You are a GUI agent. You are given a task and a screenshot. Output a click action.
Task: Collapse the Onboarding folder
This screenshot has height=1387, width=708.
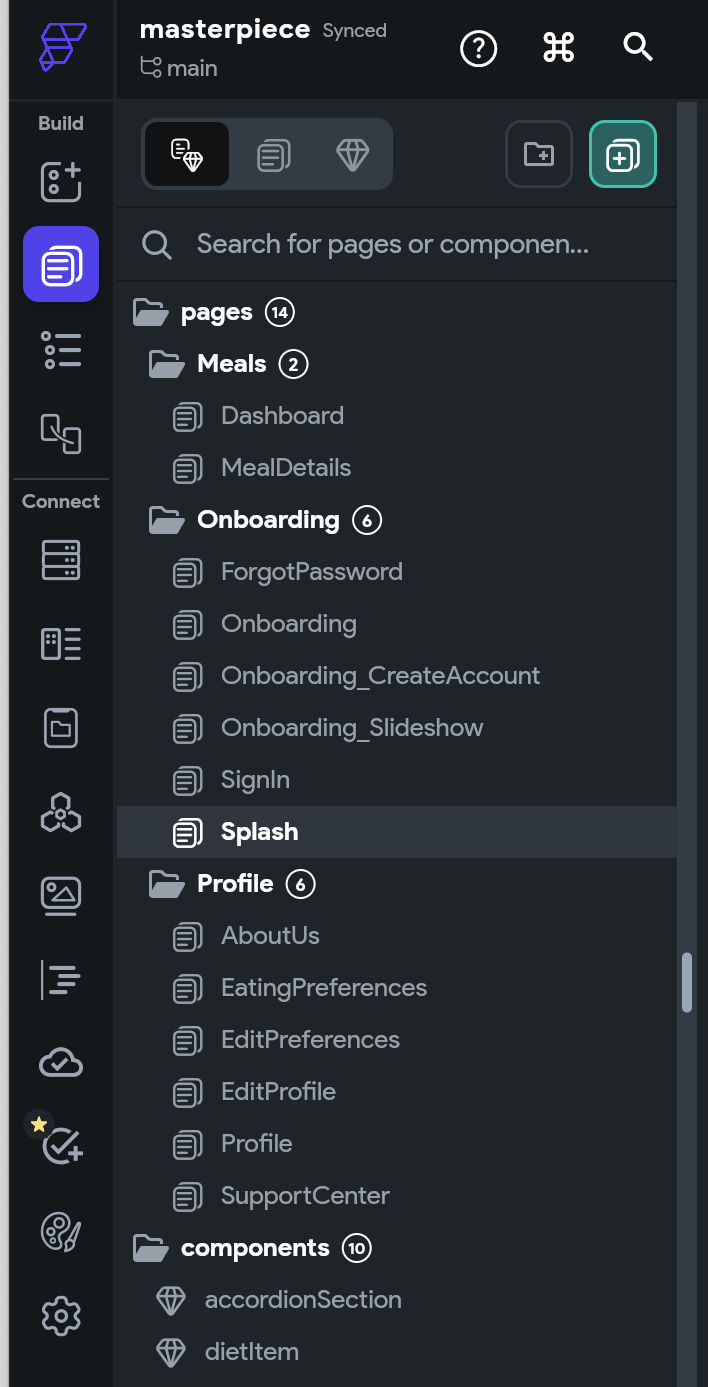(166, 520)
